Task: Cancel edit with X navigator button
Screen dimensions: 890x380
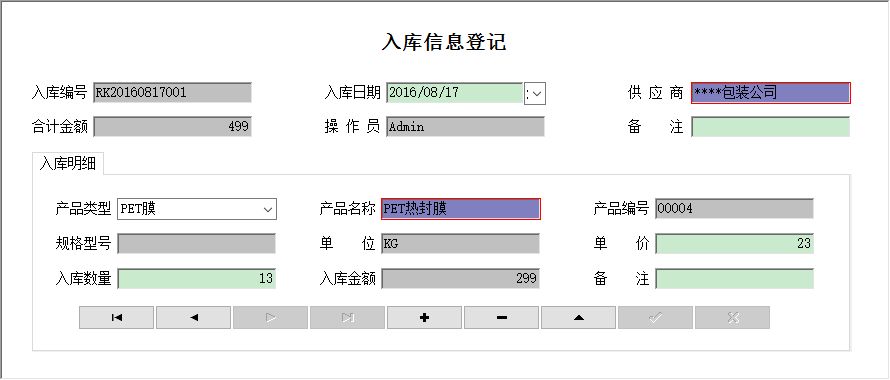Action: [733, 318]
